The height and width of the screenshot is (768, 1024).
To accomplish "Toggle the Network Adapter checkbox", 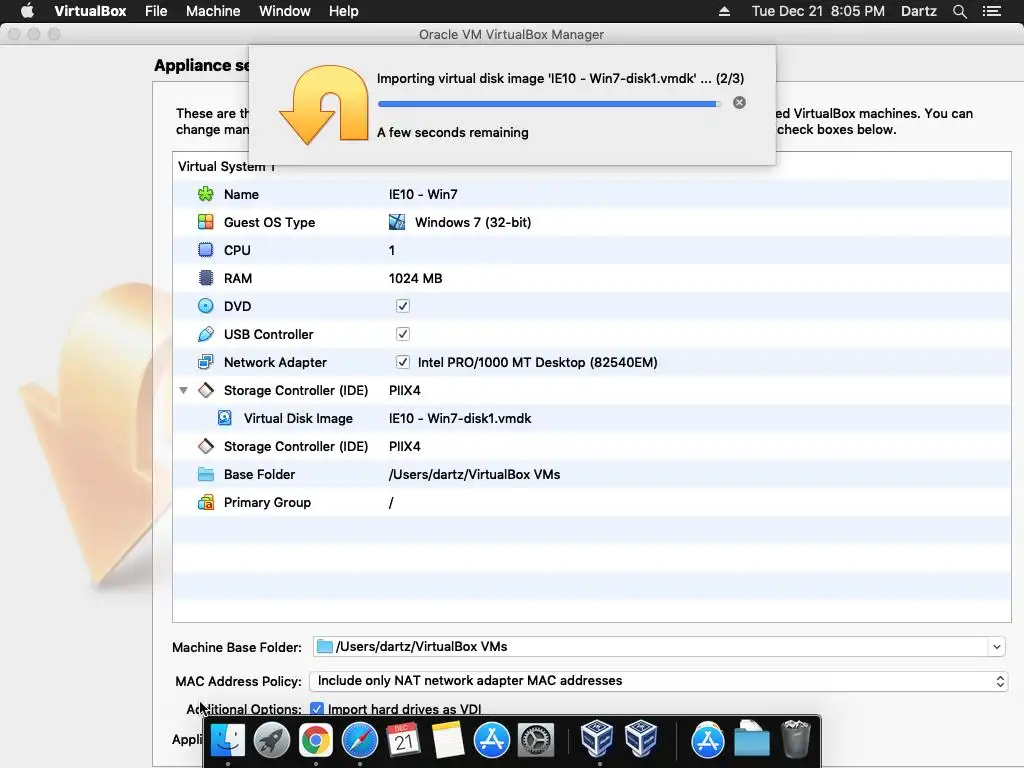I will pyautogui.click(x=403, y=362).
